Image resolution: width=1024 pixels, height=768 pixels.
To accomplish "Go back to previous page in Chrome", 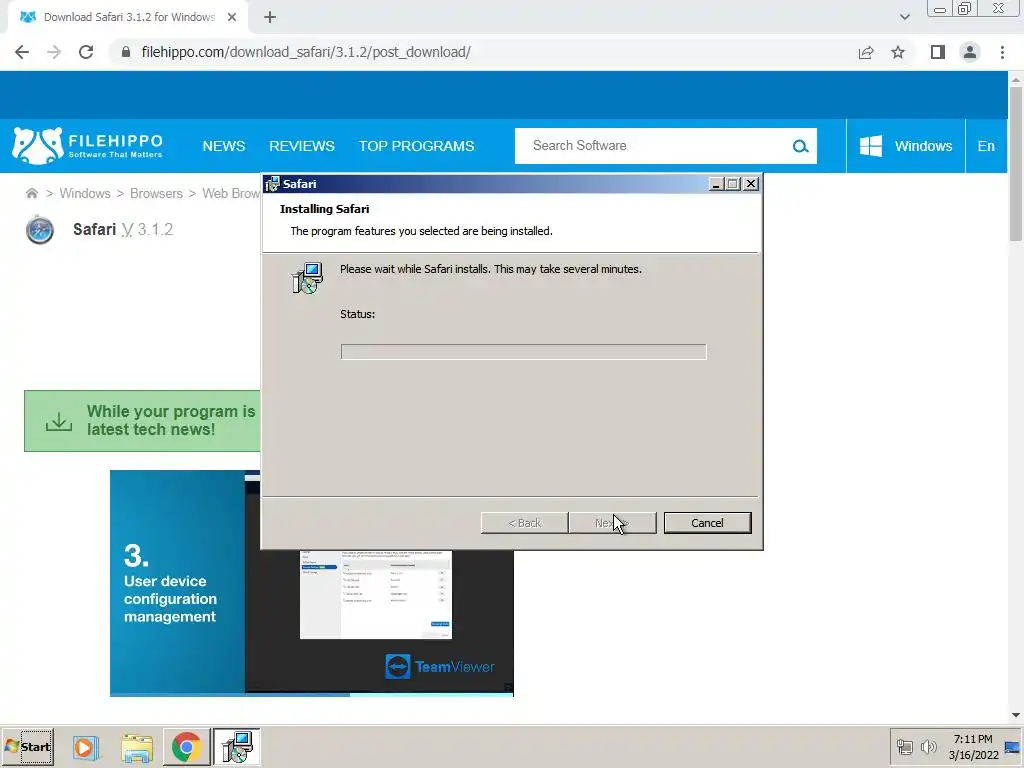I will (22, 52).
